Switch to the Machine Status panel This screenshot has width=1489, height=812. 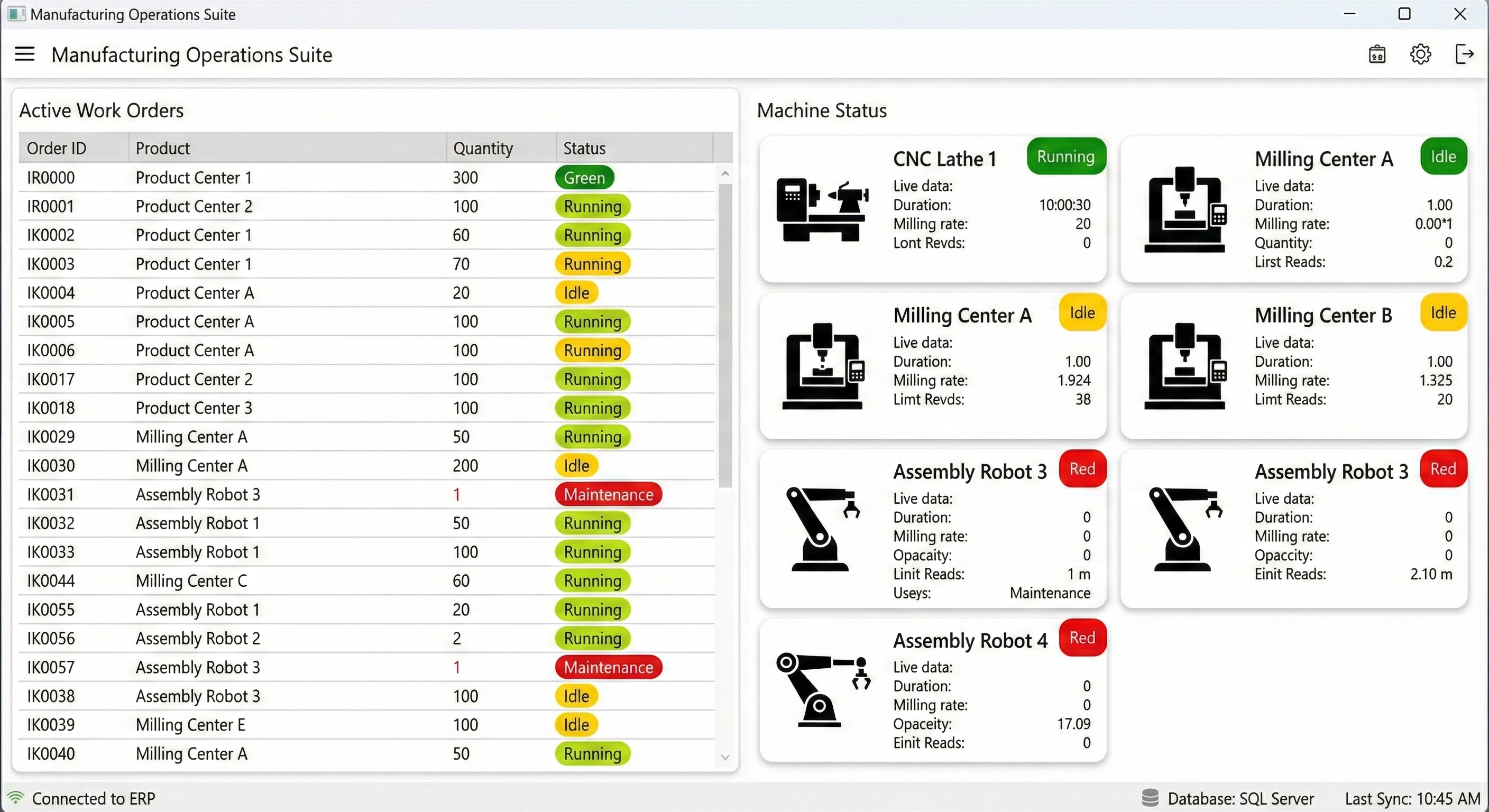tap(822, 110)
